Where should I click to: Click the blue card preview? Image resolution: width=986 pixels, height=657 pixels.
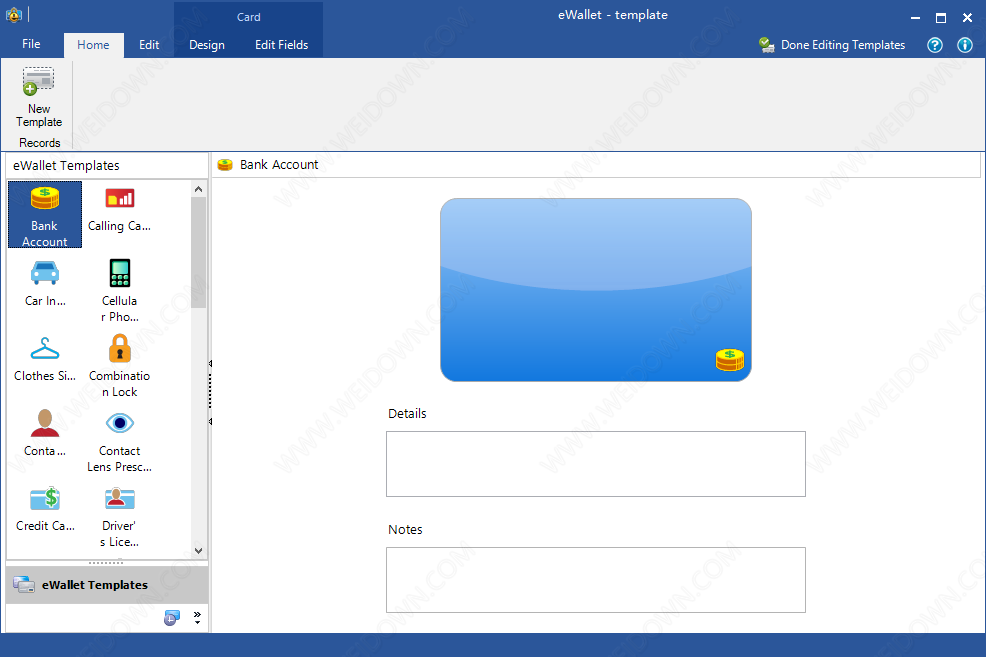[x=595, y=290]
